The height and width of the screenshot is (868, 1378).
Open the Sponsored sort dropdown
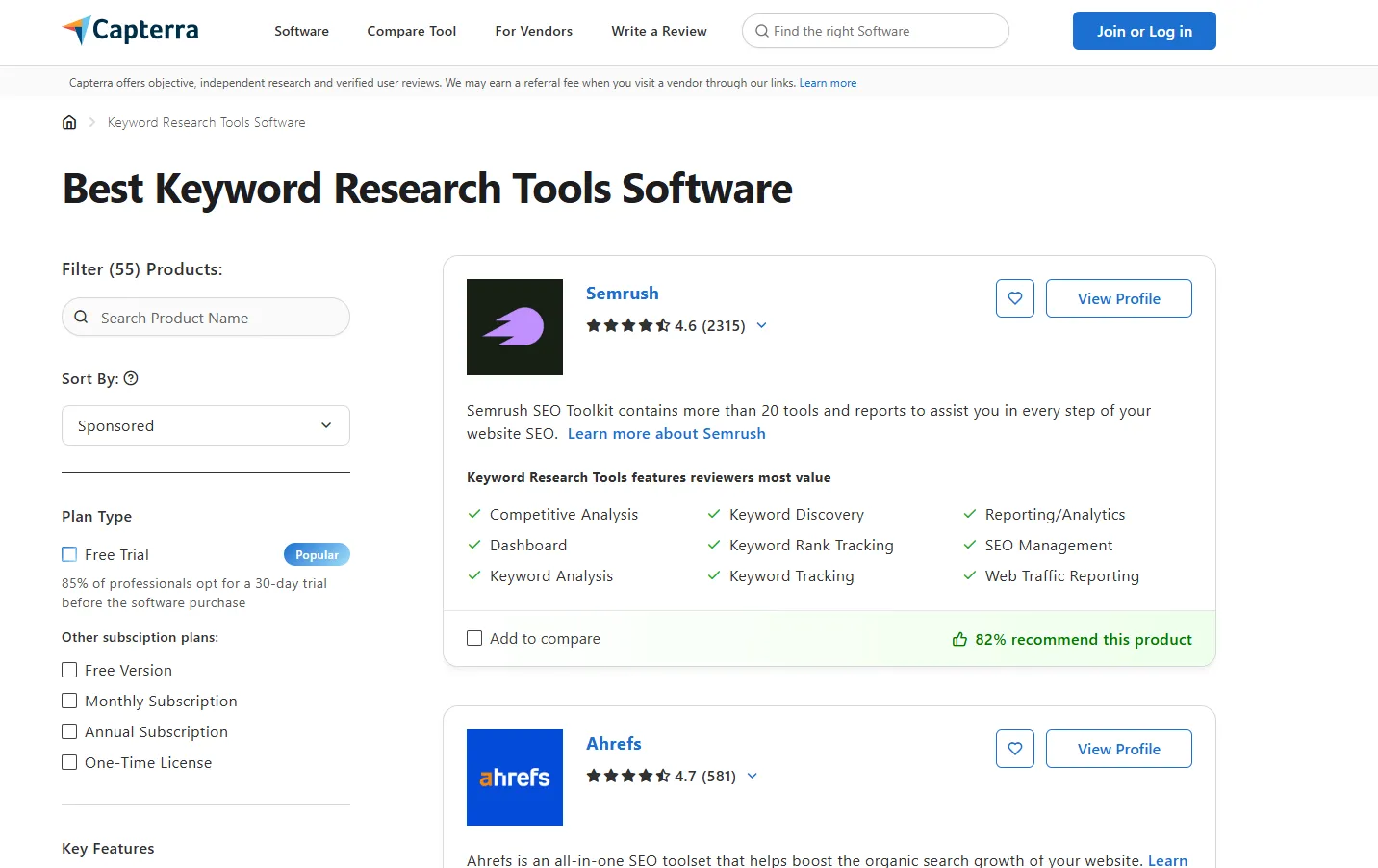click(205, 425)
